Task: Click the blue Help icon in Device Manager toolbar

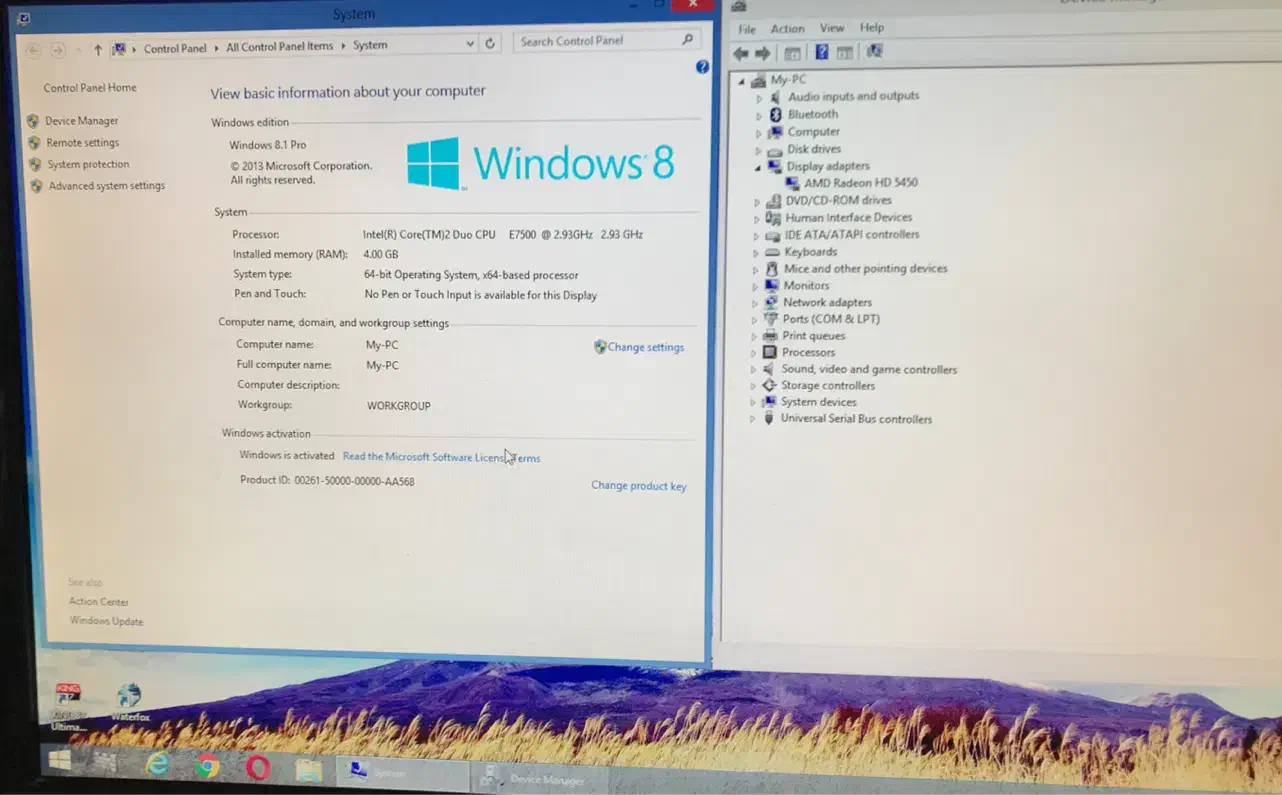Action: click(822, 53)
